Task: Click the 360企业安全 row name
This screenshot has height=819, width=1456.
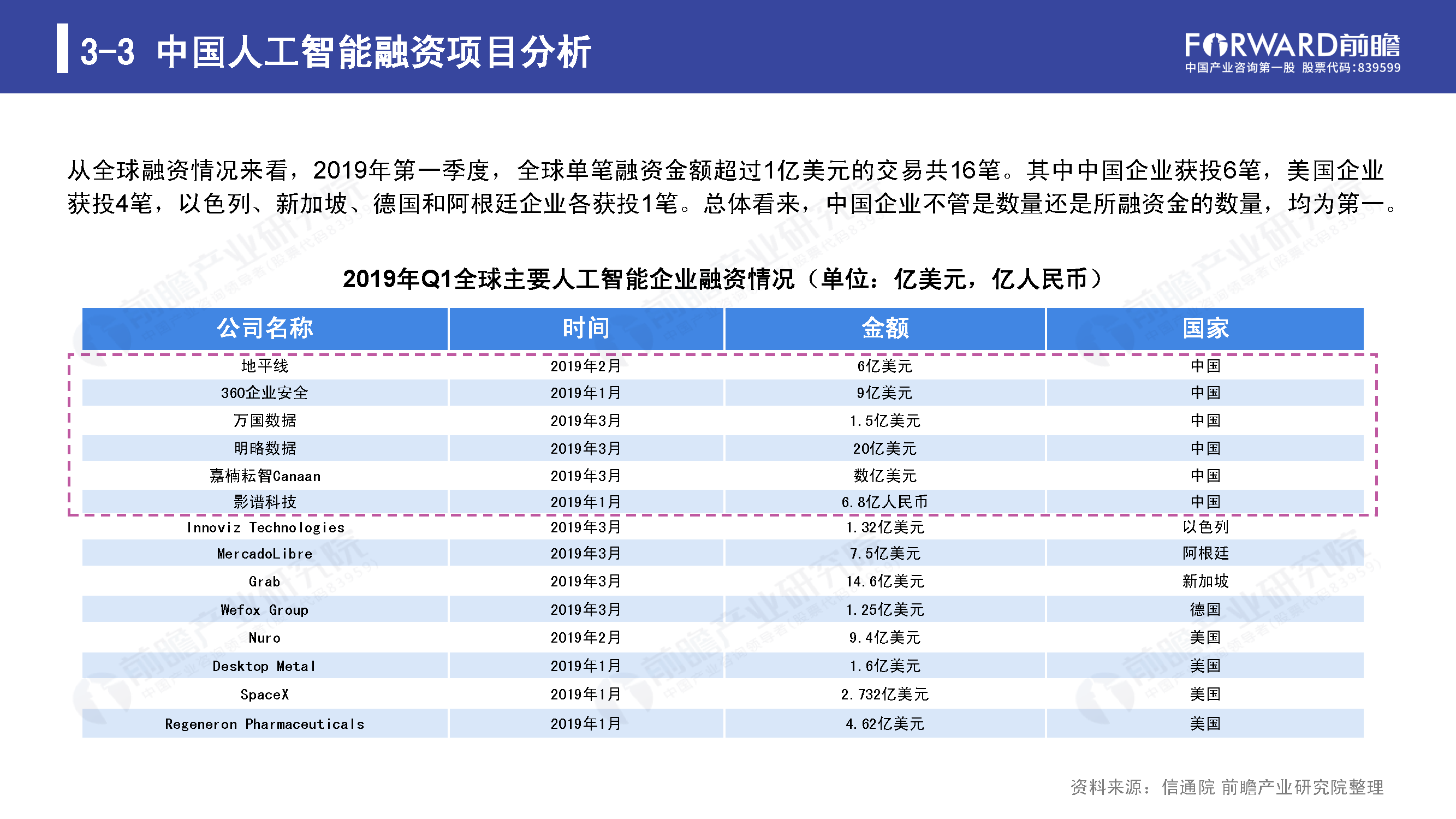Action: [x=265, y=393]
